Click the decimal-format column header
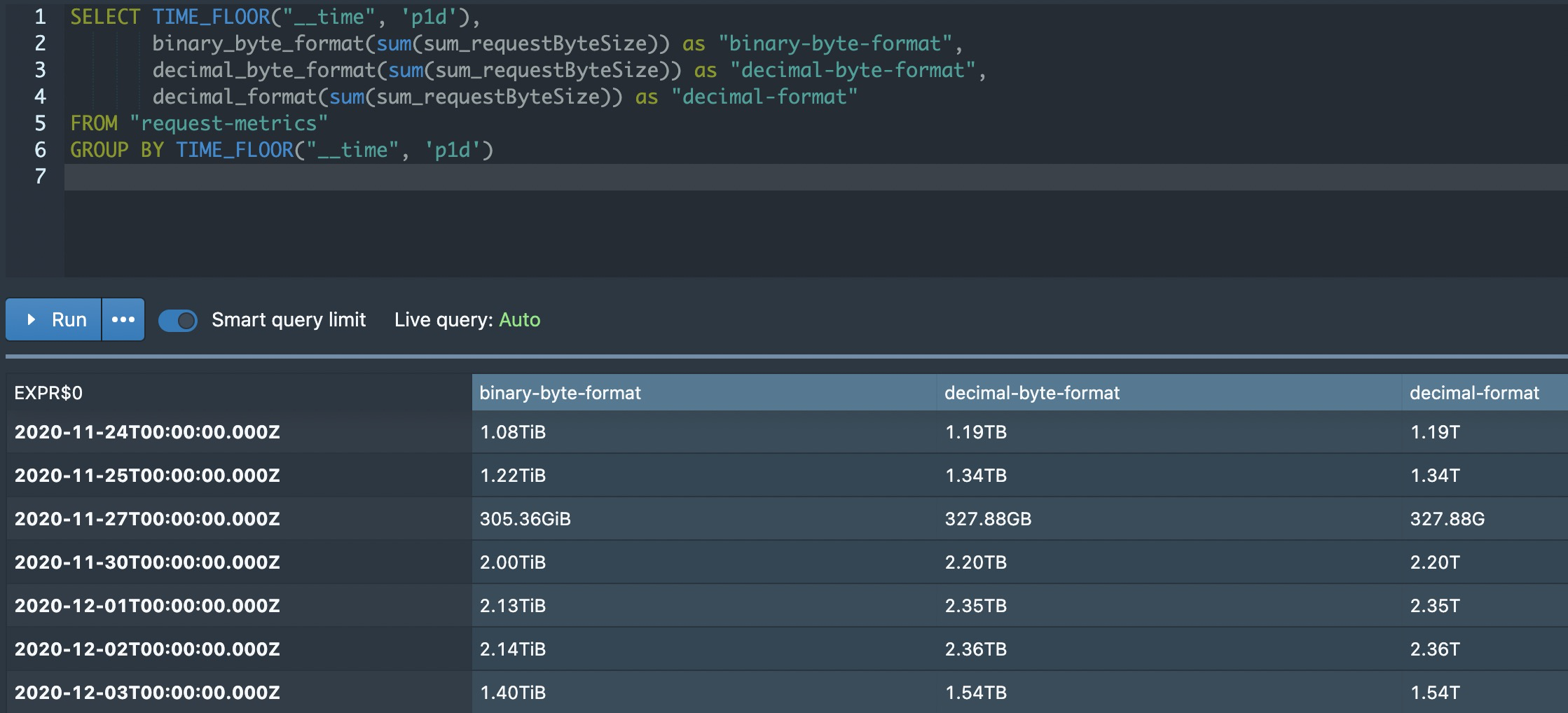 pos(1485,392)
